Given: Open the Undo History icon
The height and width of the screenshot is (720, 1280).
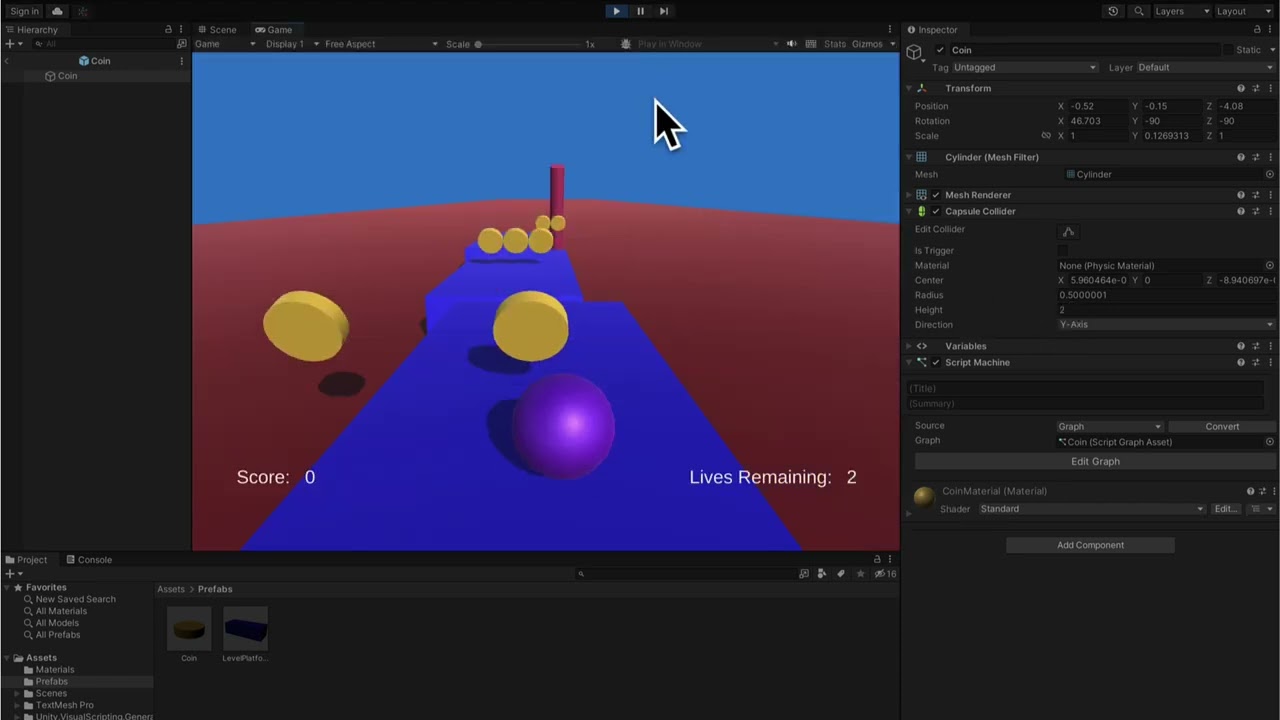Looking at the screenshot, I should tap(1113, 11).
